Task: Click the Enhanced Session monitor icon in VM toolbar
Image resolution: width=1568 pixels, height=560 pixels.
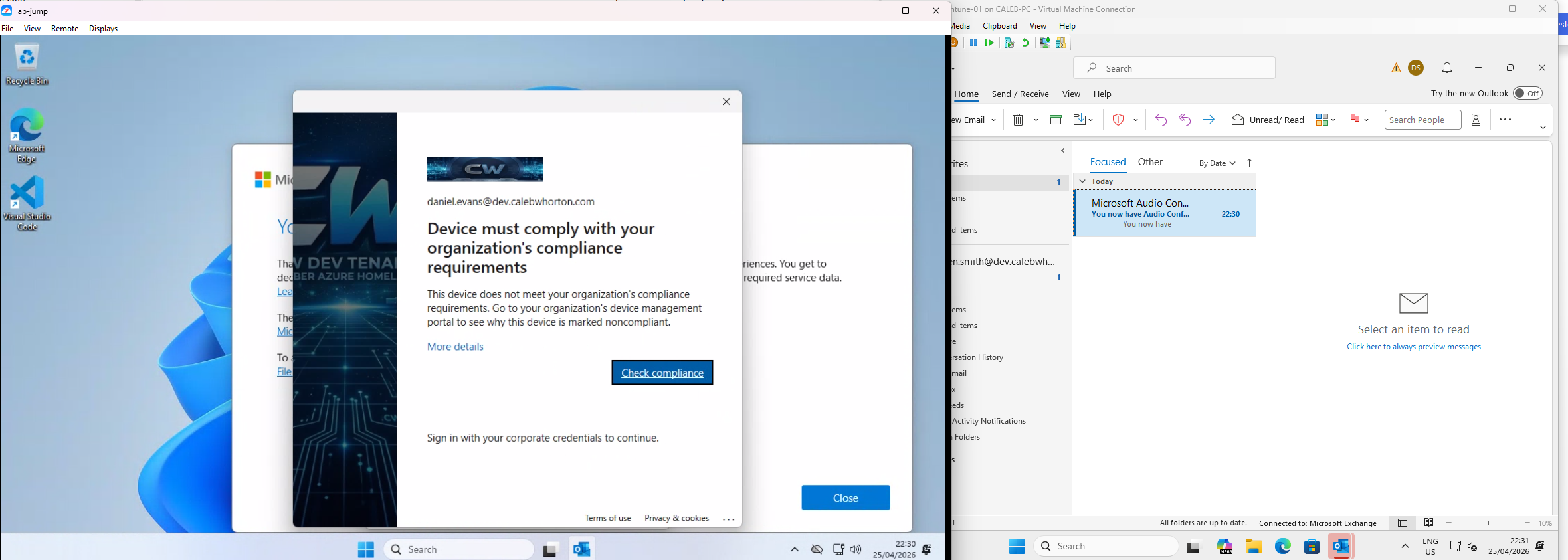Action: tap(1044, 43)
